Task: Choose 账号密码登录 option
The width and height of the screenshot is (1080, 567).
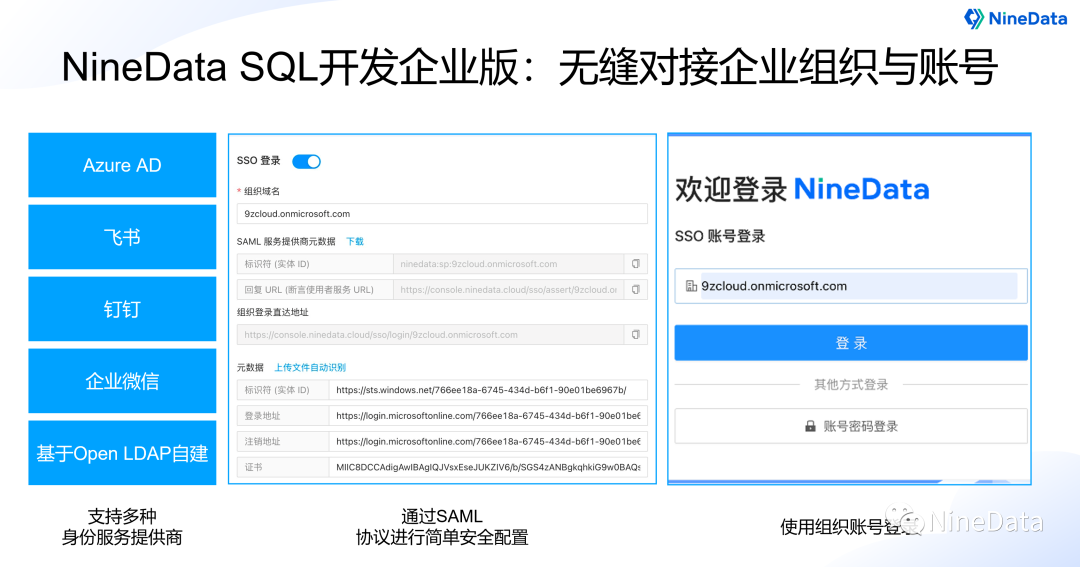Action: tap(851, 426)
